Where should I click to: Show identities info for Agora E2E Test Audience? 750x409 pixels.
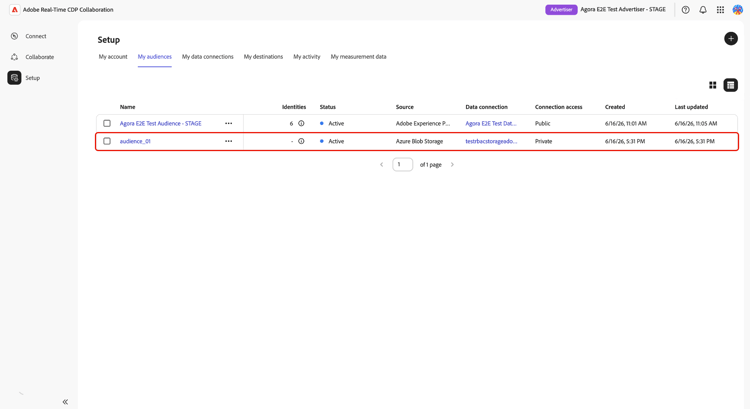[301, 123]
